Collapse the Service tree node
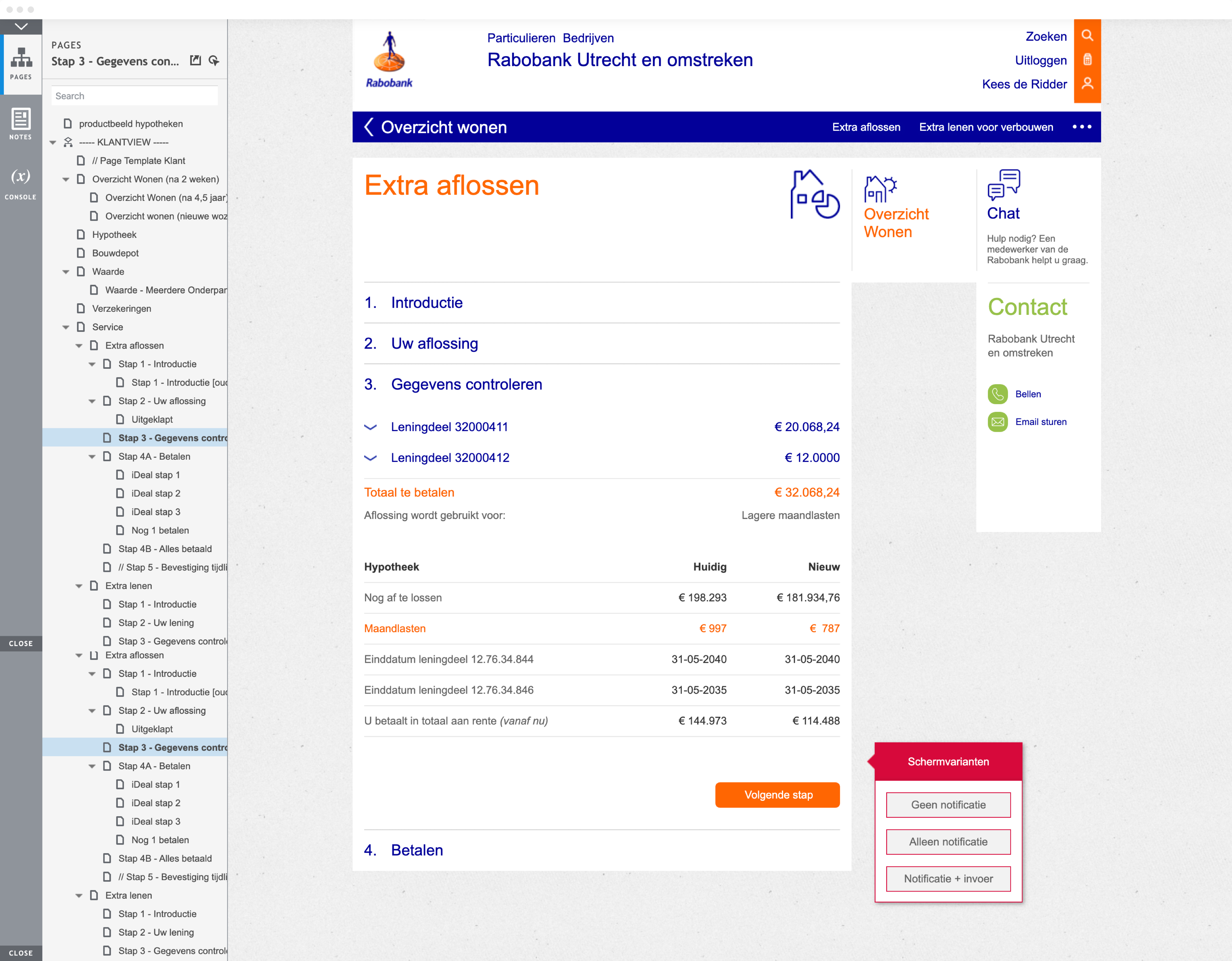The image size is (1232, 961). (x=66, y=327)
